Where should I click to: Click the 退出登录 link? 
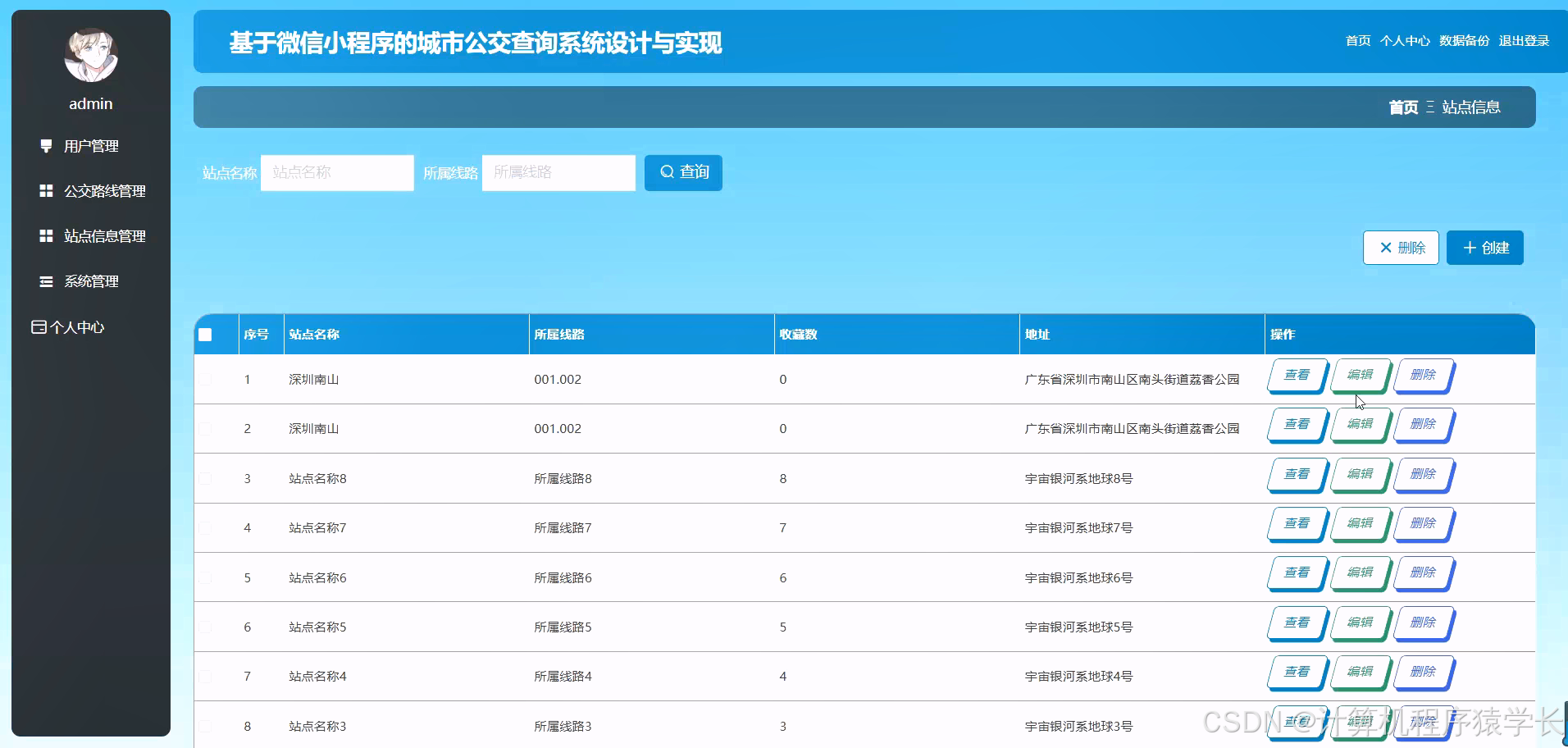pos(1524,40)
